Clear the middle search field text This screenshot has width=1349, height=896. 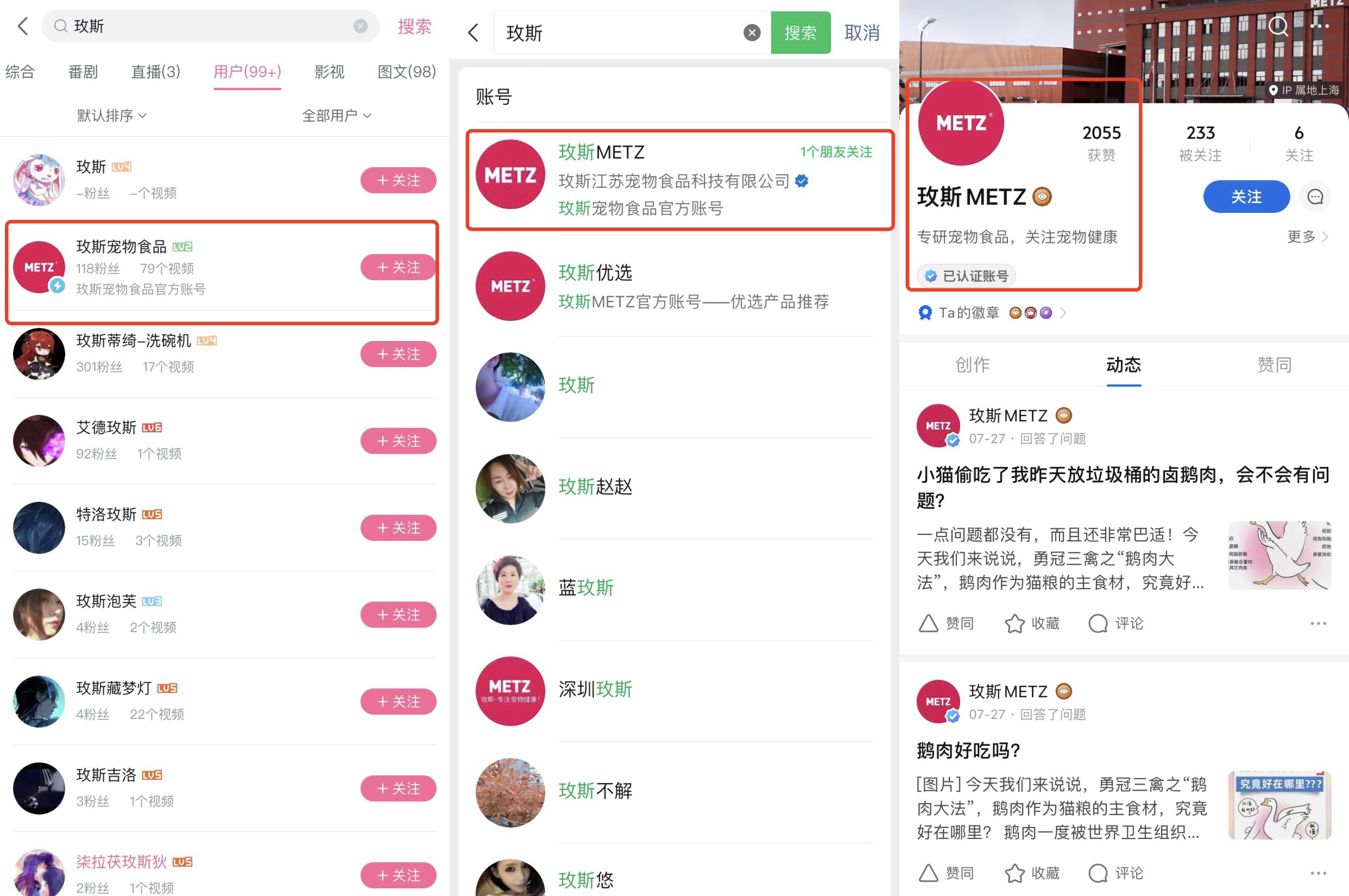[x=752, y=33]
